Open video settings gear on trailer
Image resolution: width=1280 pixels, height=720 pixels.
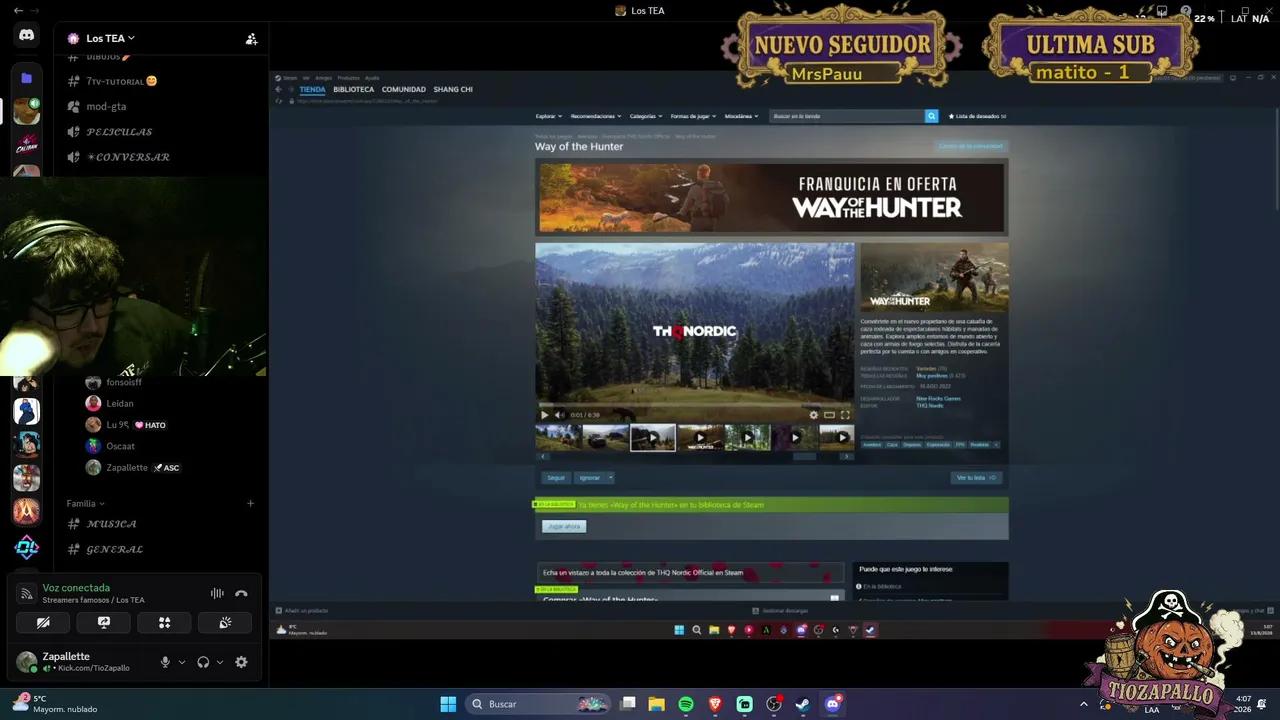(813, 415)
